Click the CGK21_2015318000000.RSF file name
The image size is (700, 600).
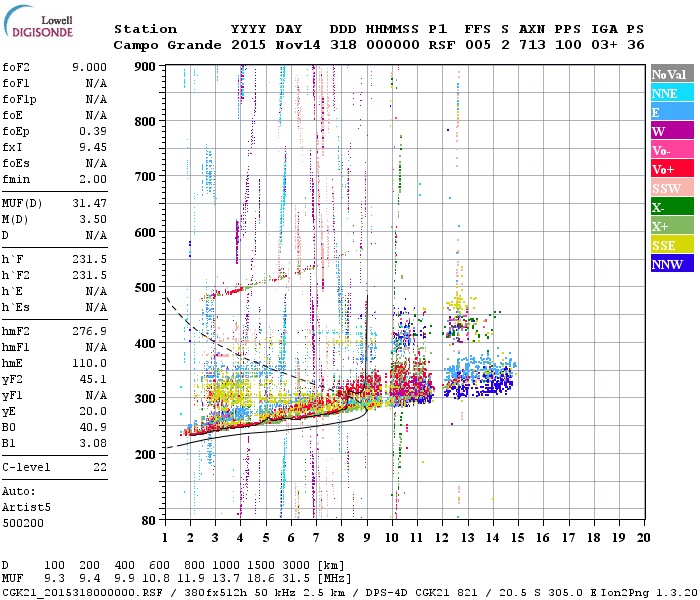click(82, 593)
